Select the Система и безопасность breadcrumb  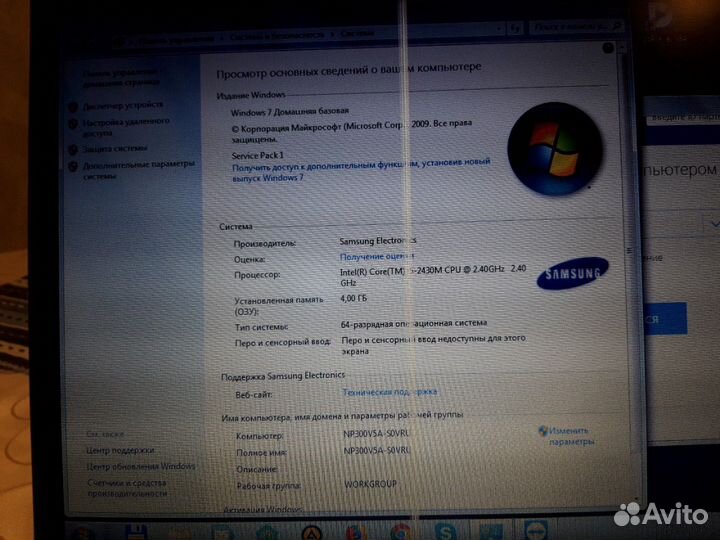point(277,35)
